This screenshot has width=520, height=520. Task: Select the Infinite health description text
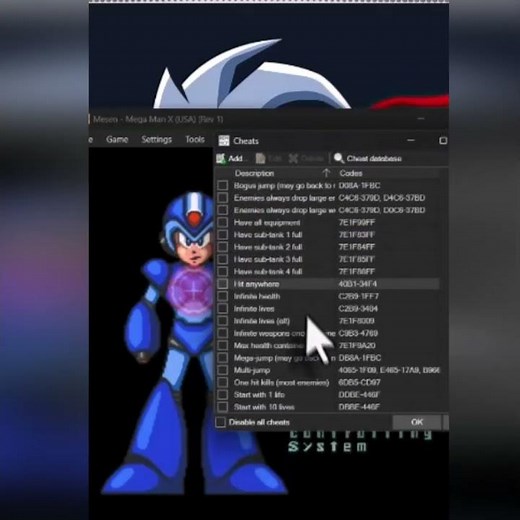coord(257,296)
